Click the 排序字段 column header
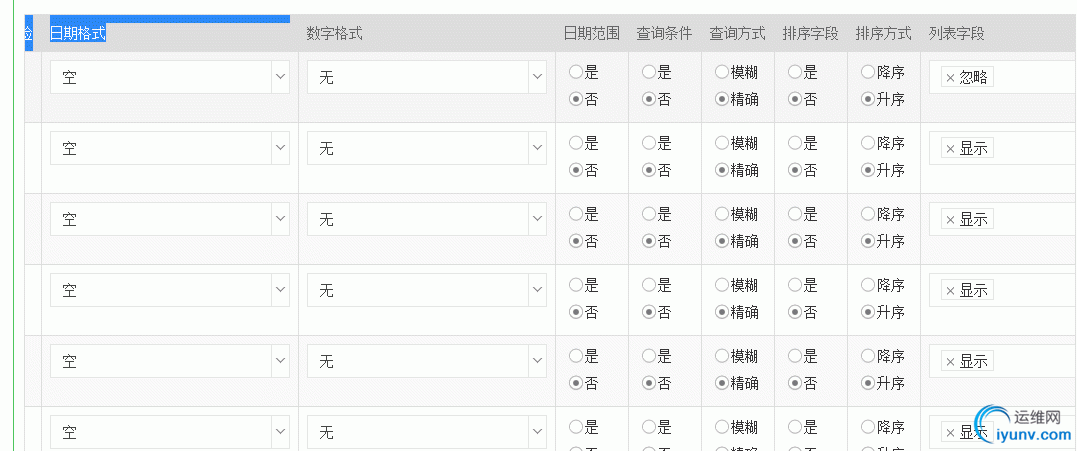The height and width of the screenshot is (451, 1077). [x=810, y=34]
